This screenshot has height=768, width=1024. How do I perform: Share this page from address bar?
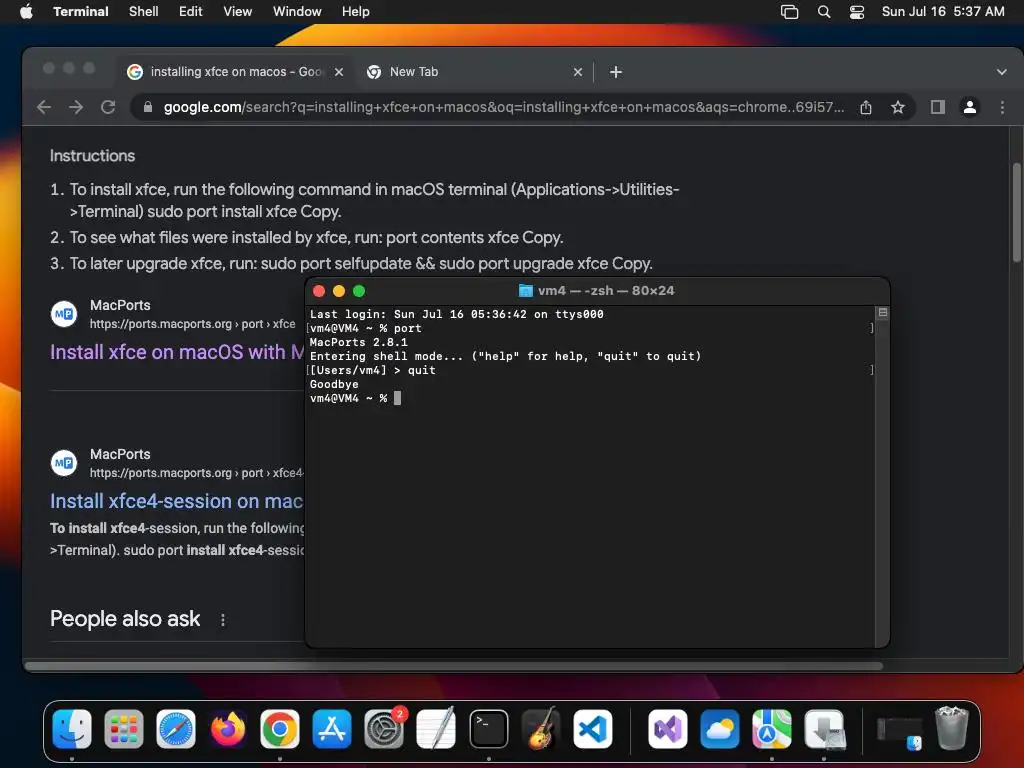866,107
